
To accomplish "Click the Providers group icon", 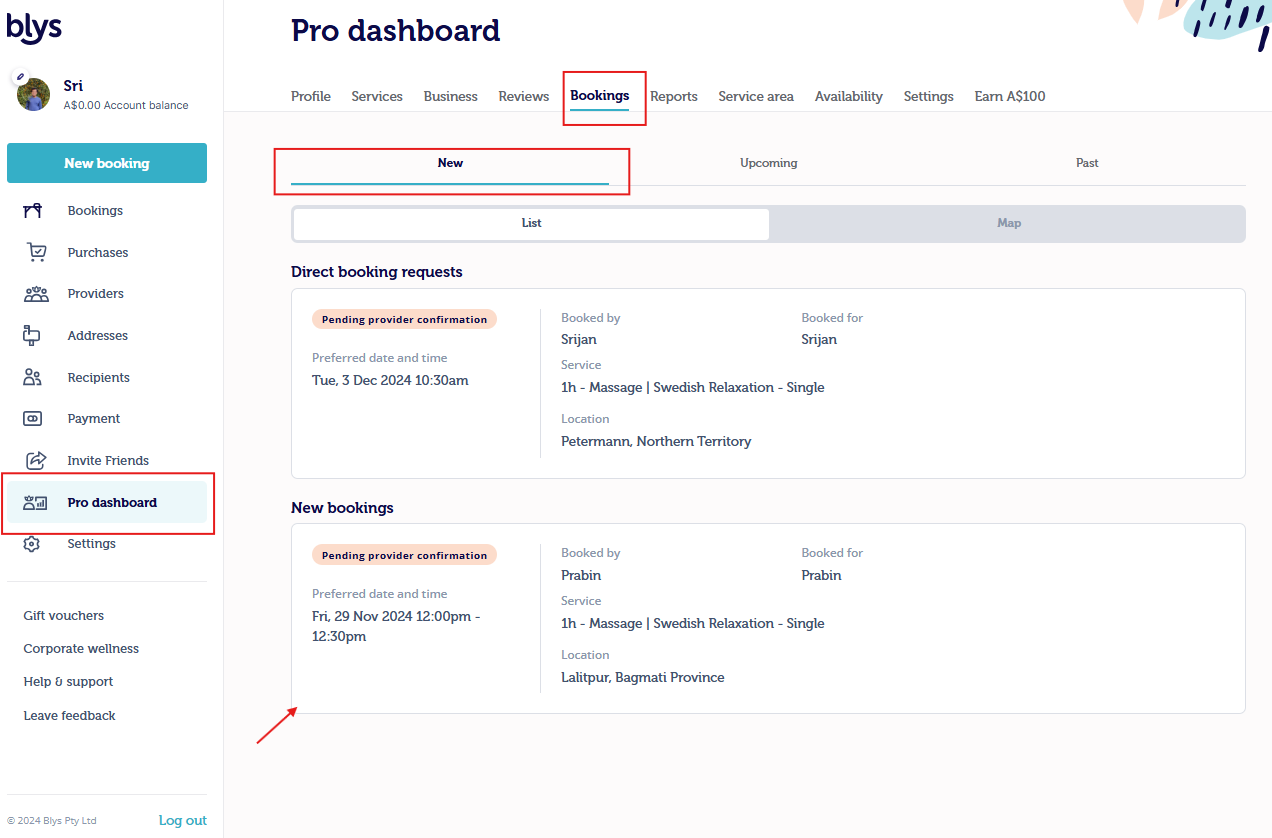I will (36, 294).
